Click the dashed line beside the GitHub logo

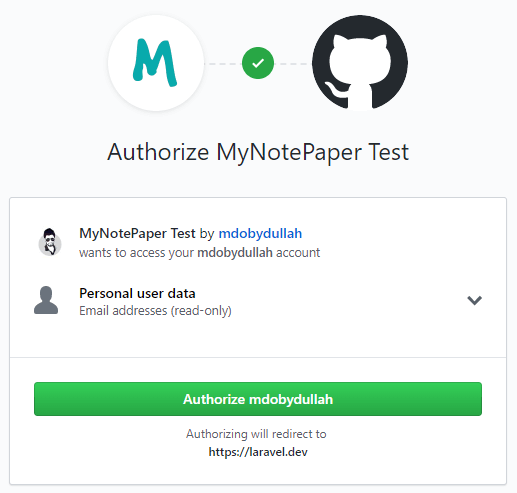point(293,63)
